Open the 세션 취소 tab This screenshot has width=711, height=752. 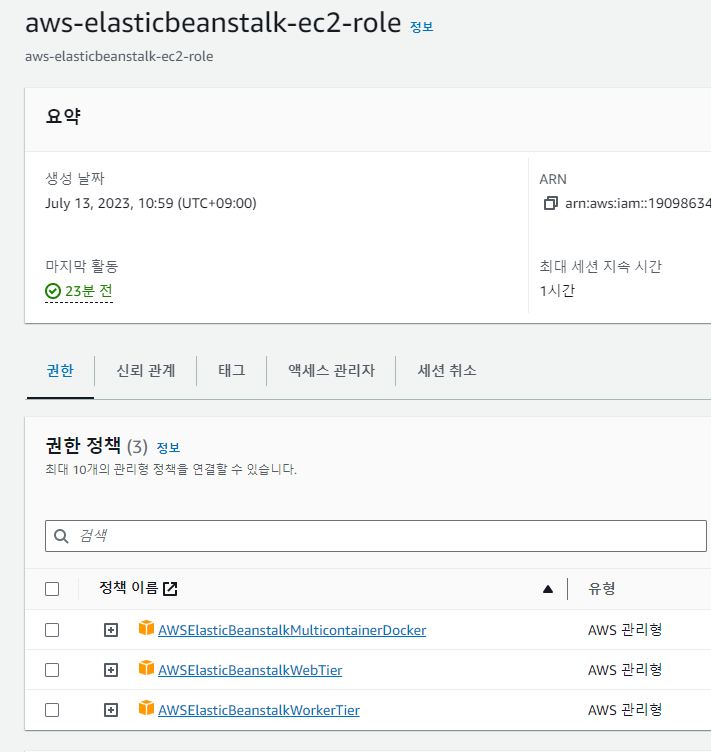coord(447,370)
